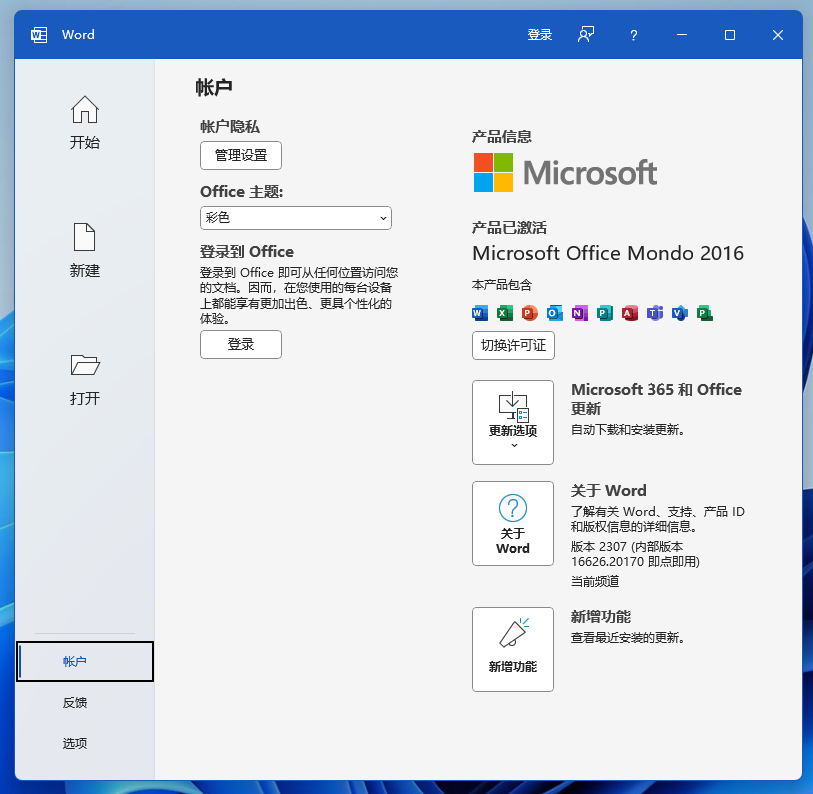
Task: Click the Outlook product icon
Action: click(555, 313)
